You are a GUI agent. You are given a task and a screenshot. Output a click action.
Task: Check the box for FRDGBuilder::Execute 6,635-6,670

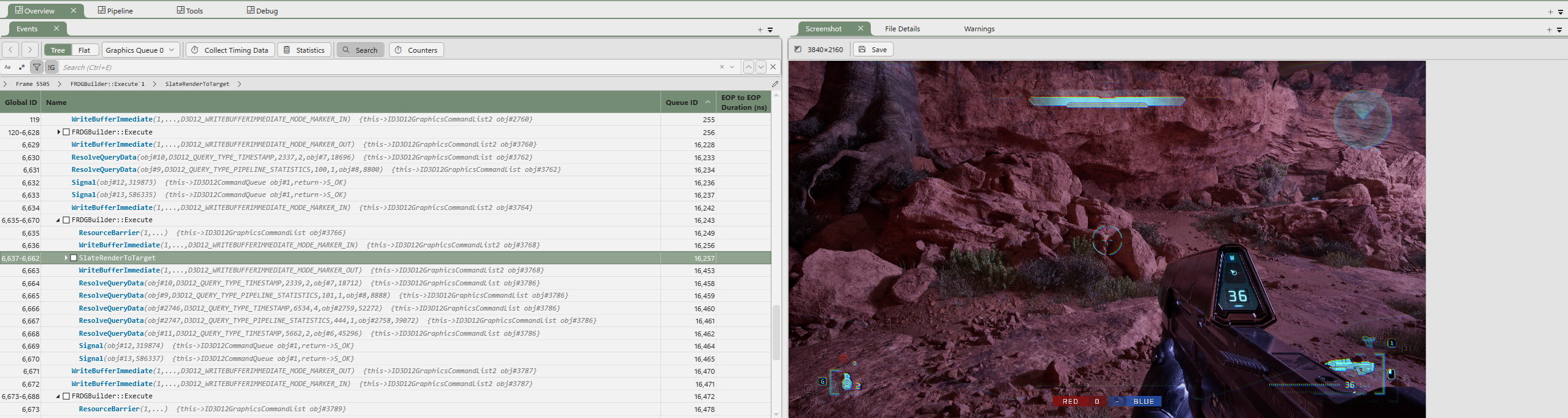[66, 220]
